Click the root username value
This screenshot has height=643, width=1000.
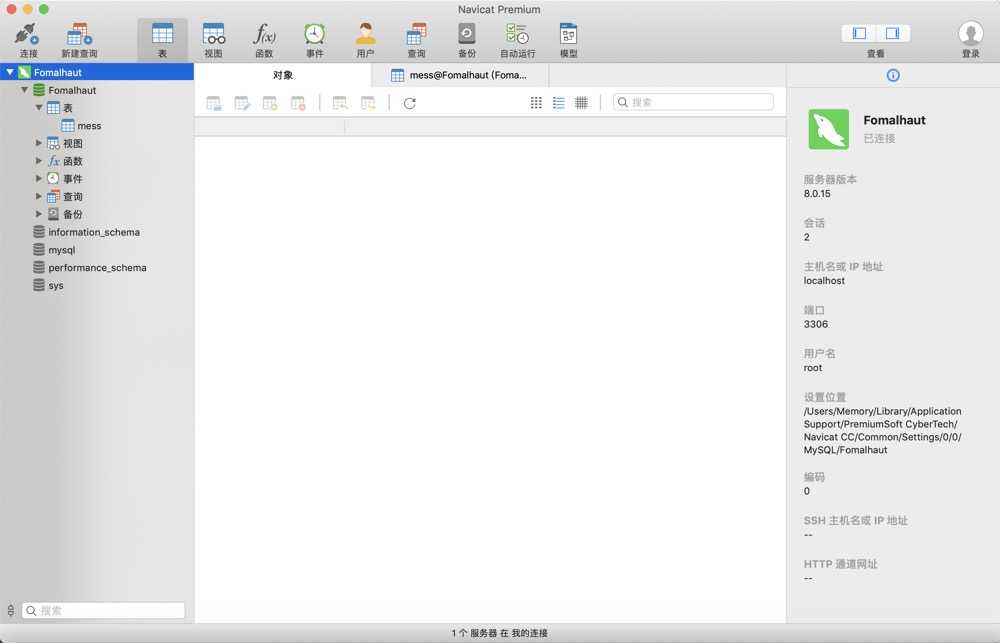click(812, 368)
